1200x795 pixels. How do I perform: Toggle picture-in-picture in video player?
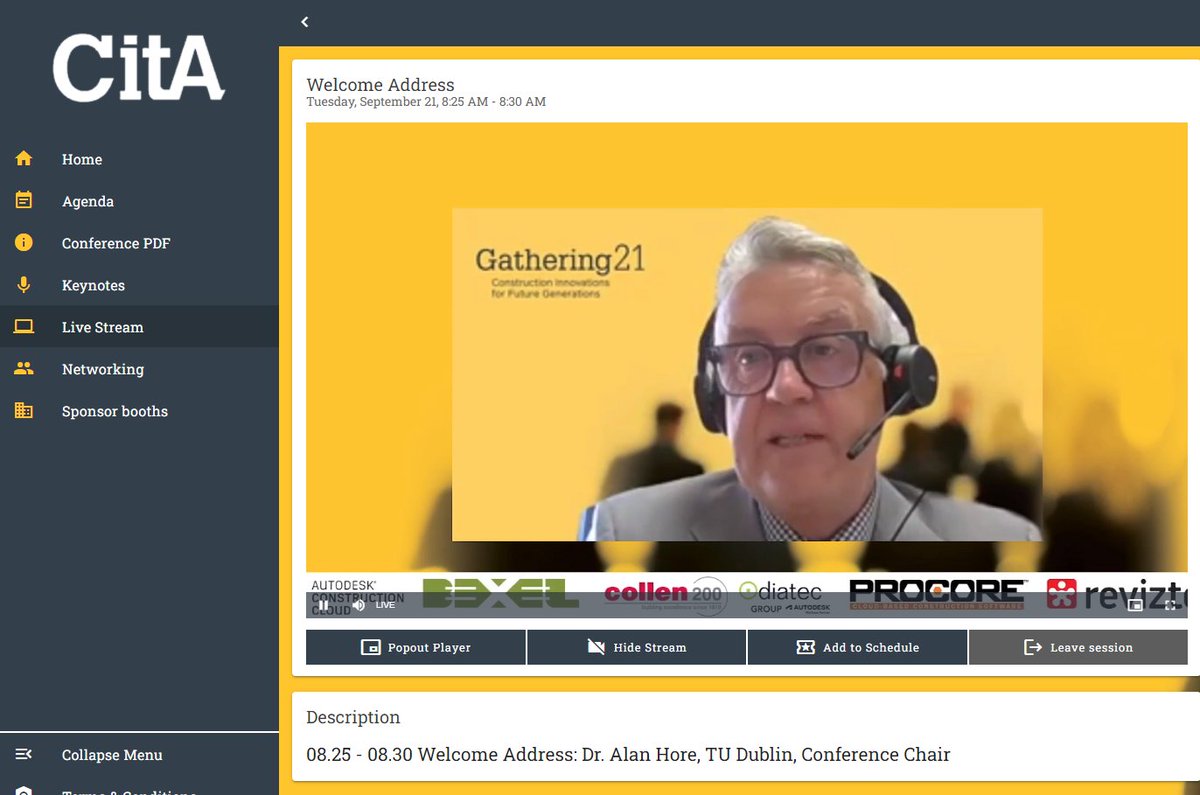point(1135,605)
